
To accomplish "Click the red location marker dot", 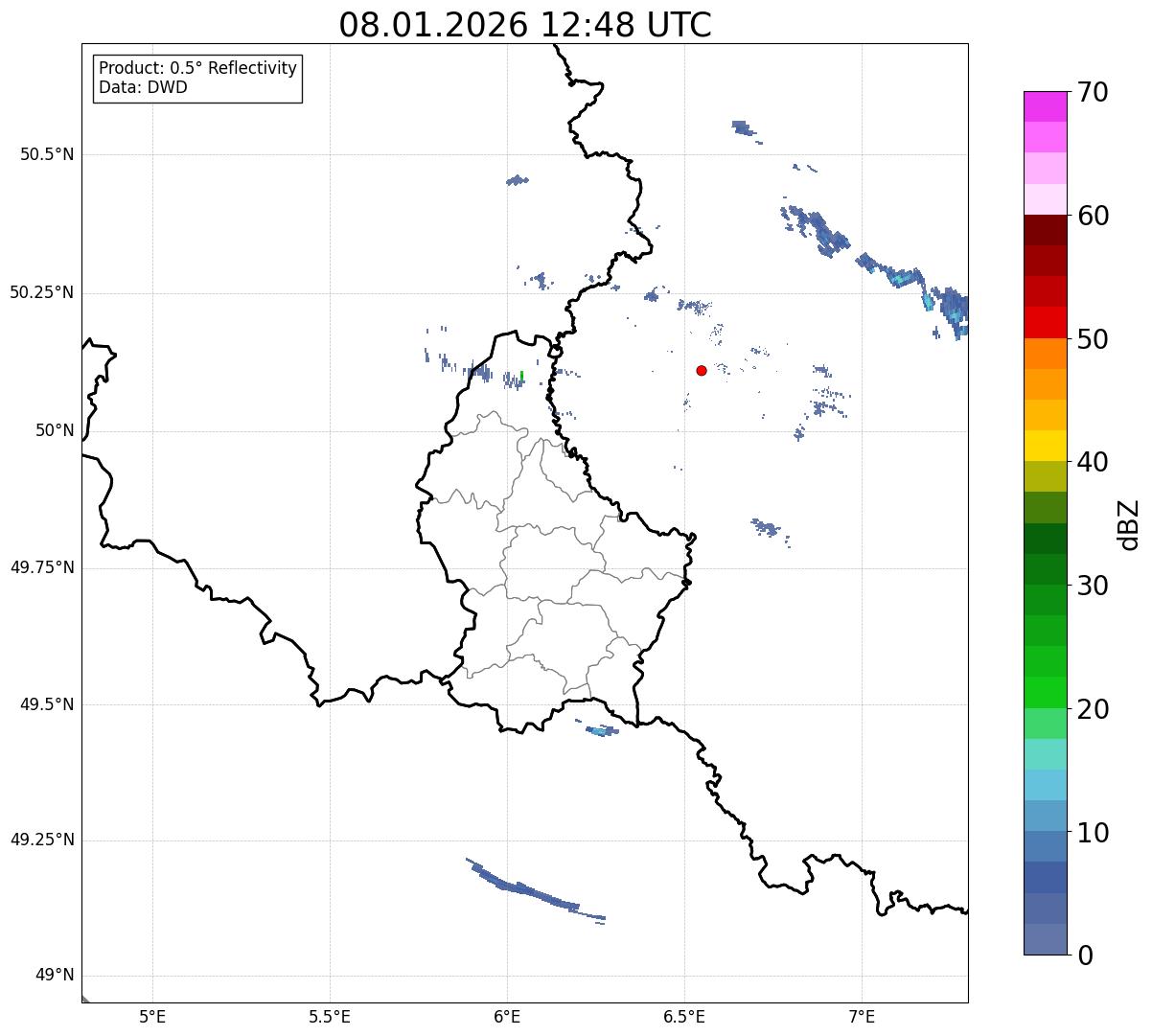I will [702, 370].
